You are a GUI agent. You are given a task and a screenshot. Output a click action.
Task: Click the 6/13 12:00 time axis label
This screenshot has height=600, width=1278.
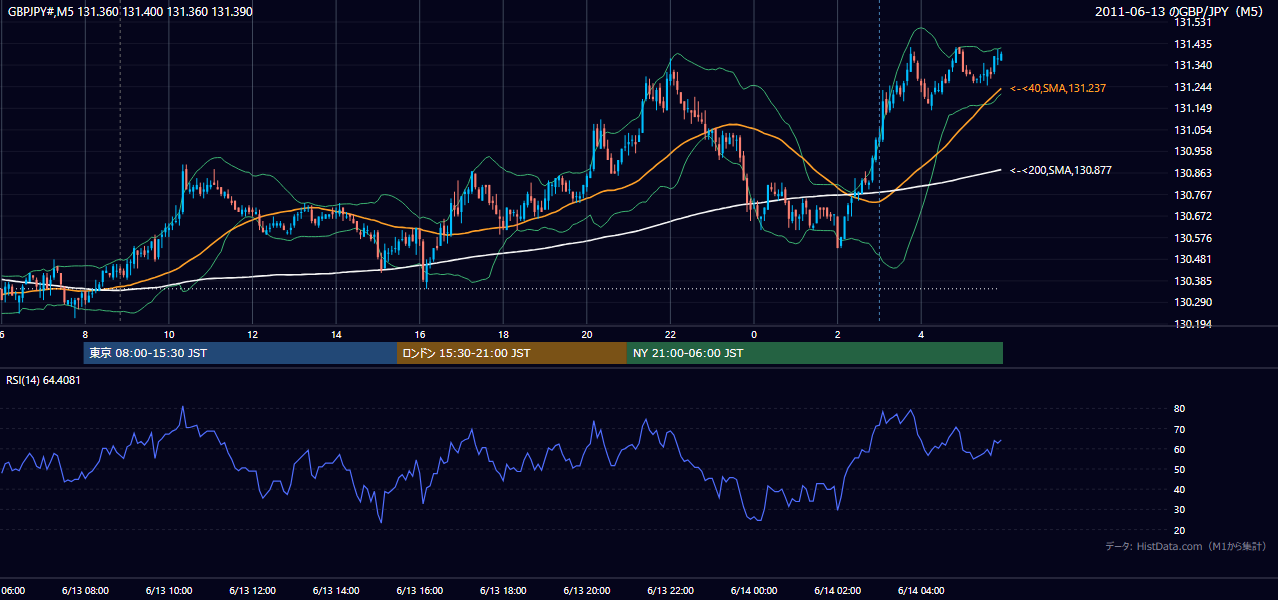point(252,590)
